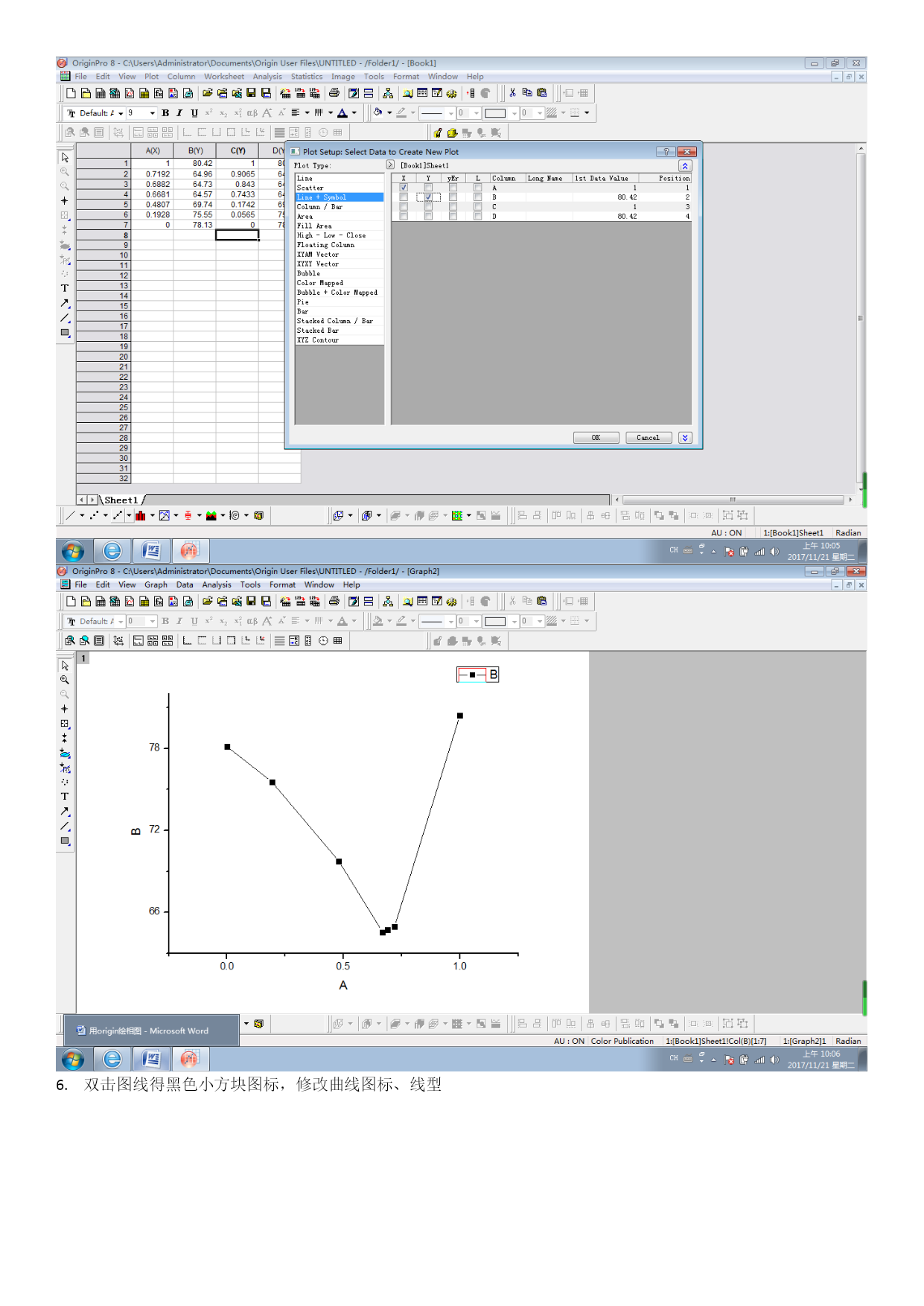Open Plot menu in Book1 window
The width and height of the screenshot is (924, 1306).
click(151, 77)
